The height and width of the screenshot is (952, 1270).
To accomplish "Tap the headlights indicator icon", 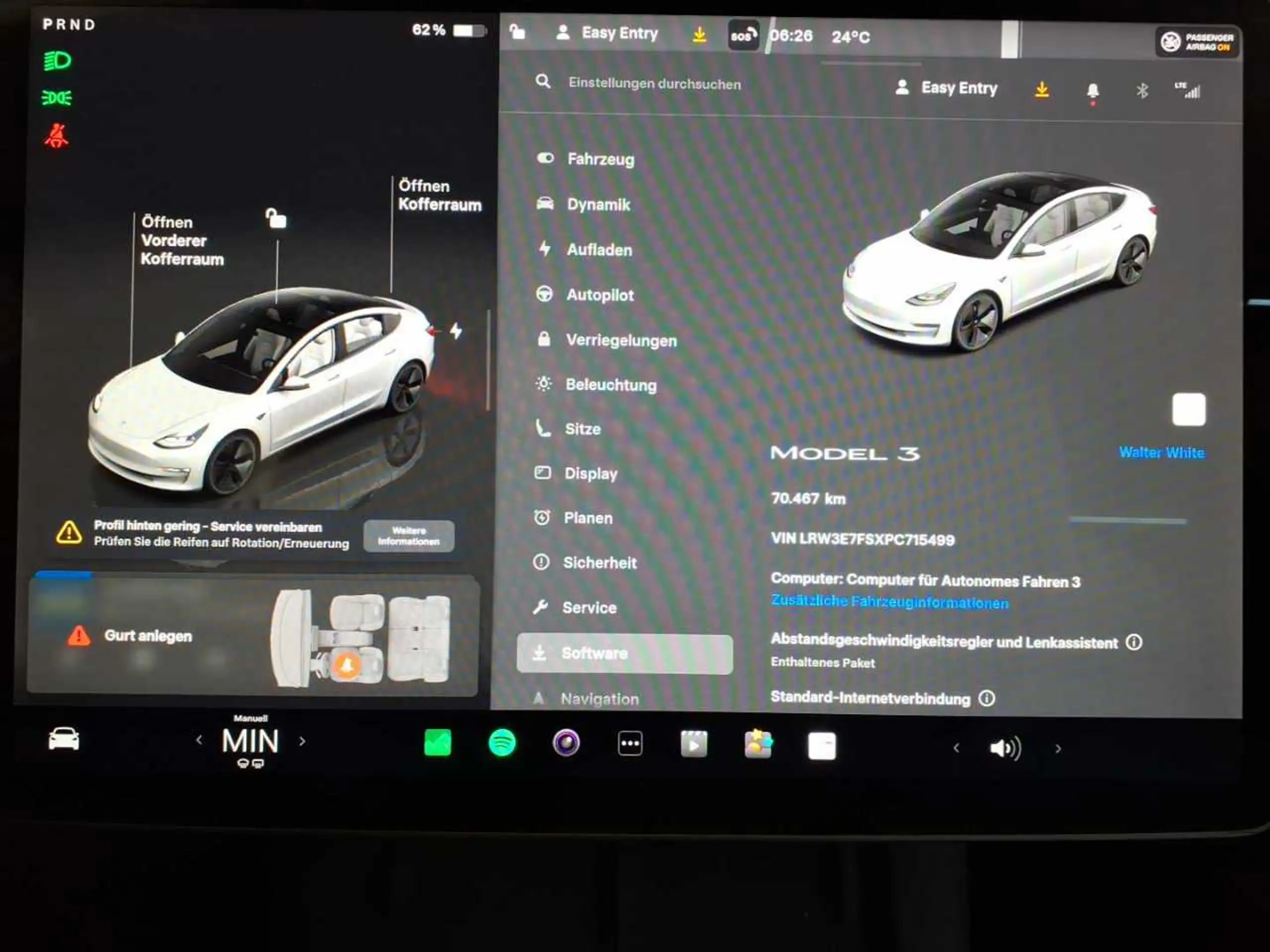I will pos(58,60).
